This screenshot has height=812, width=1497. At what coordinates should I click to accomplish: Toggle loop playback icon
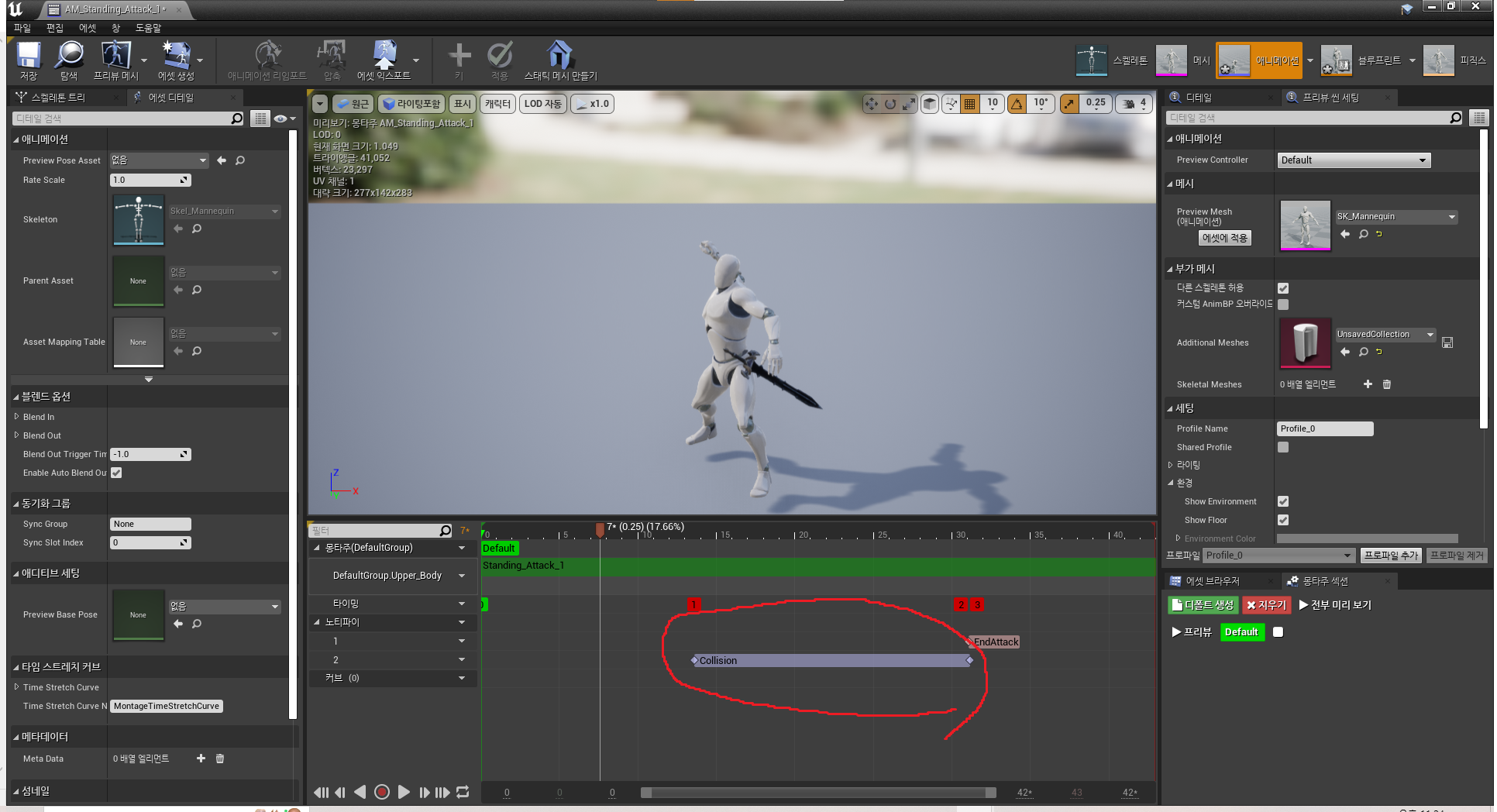point(463,792)
